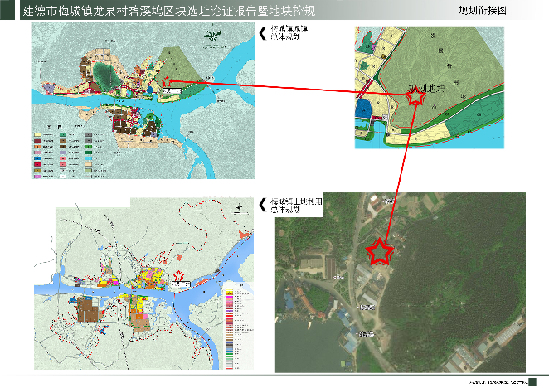Open the land-use plan map thumbnail

point(144,283)
